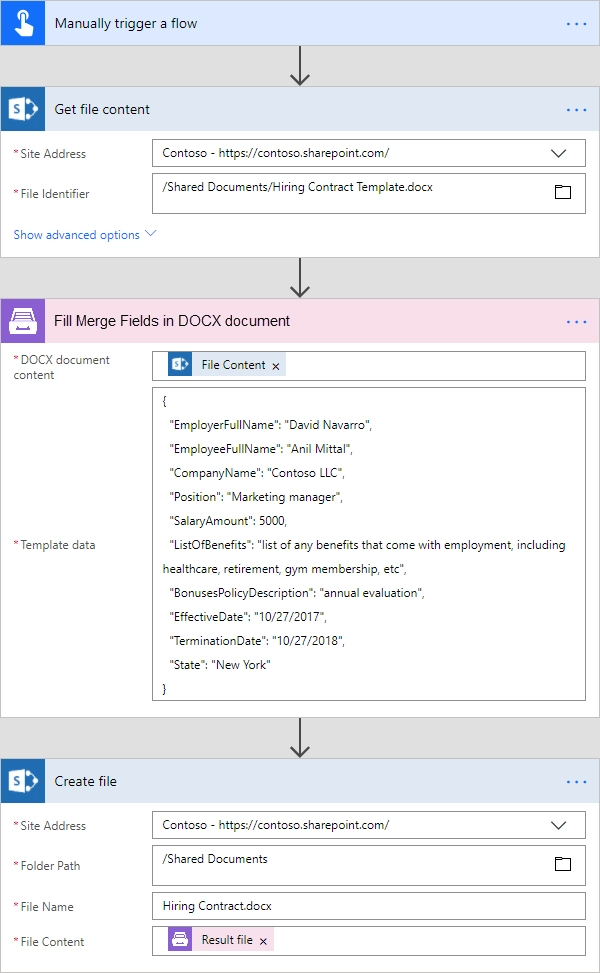Open ellipsis menu on Fill Merge Fields
This screenshot has width=600, height=973.
[576, 322]
